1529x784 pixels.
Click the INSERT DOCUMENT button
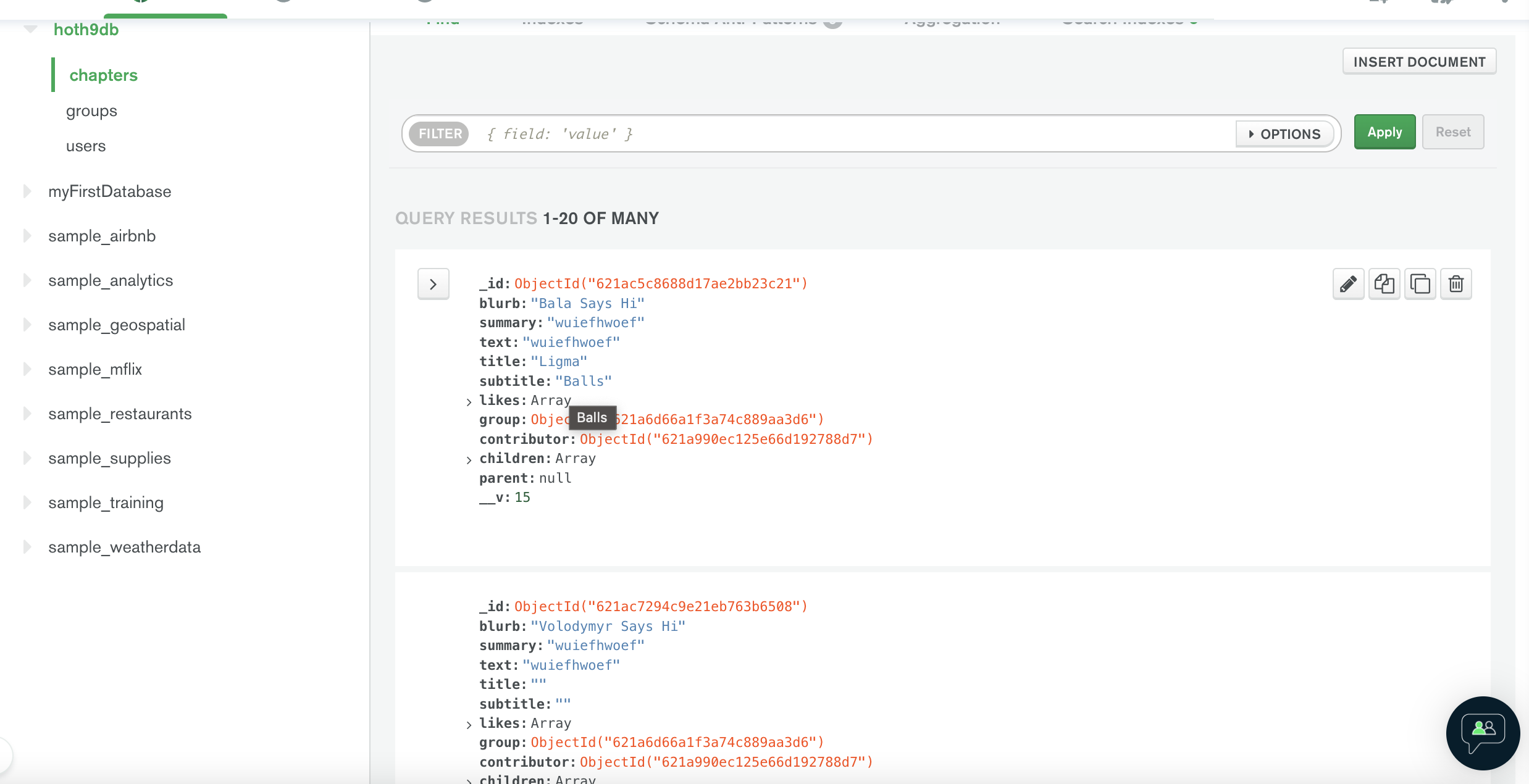[1419, 62]
